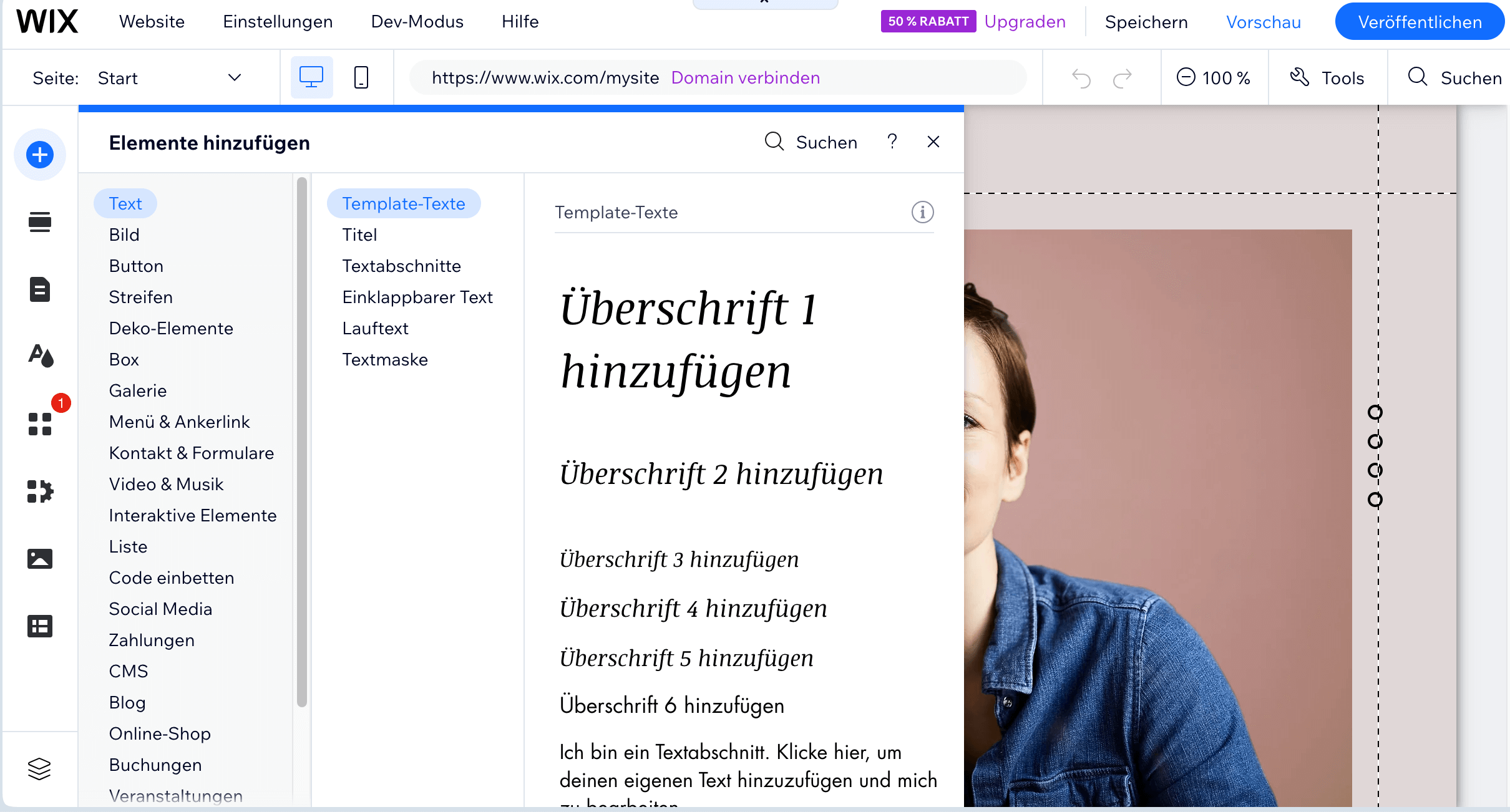Screen dimensions: 1510x812
Task: Click Suchen in Elemente hinzufügen panel
Action: click(811, 142)
